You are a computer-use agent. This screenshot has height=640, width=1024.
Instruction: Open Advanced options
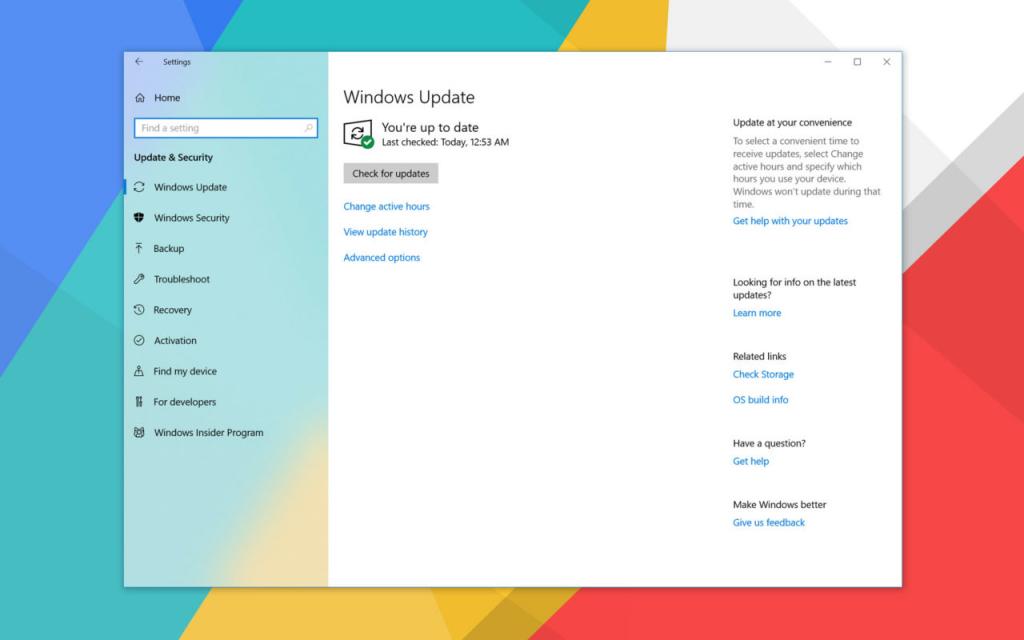[381, 257]
